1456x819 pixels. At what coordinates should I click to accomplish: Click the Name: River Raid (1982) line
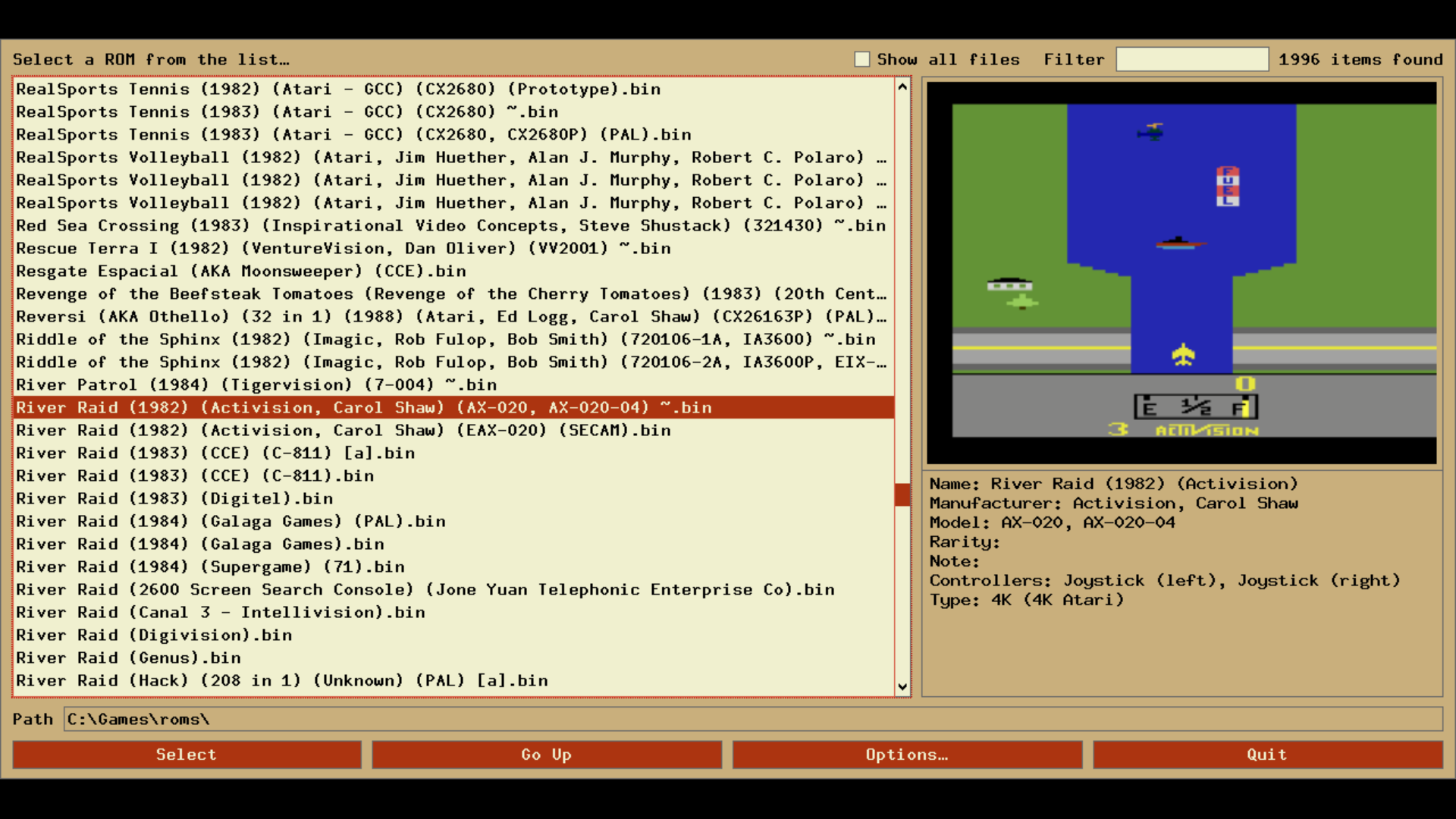(x=1114, y=484)
